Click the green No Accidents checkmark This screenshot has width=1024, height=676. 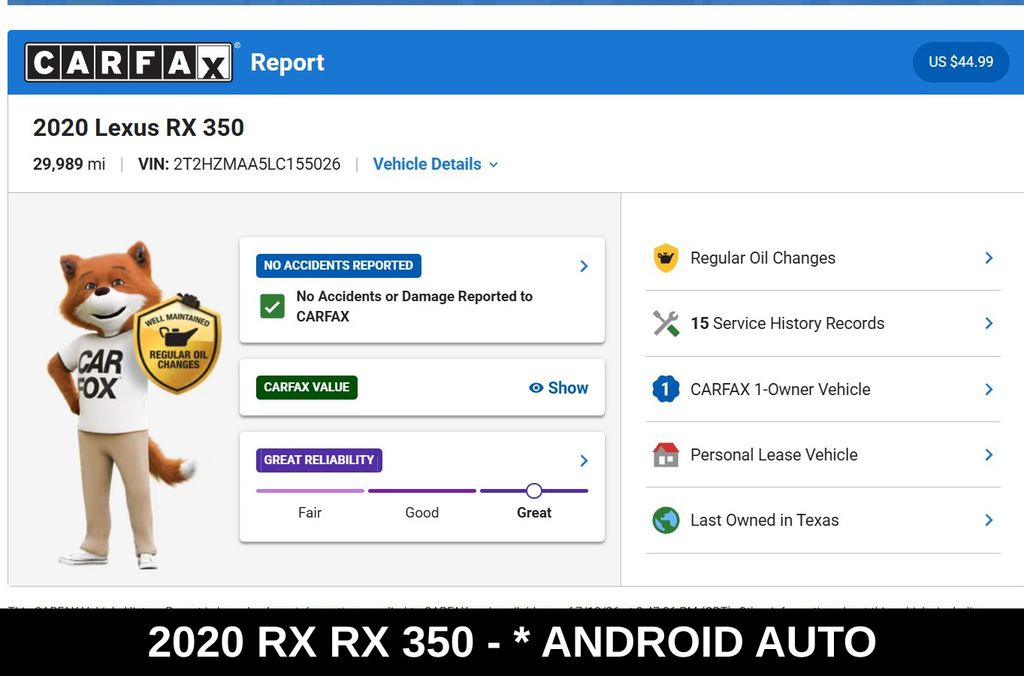pyautogui.click(x=272, y=306)
